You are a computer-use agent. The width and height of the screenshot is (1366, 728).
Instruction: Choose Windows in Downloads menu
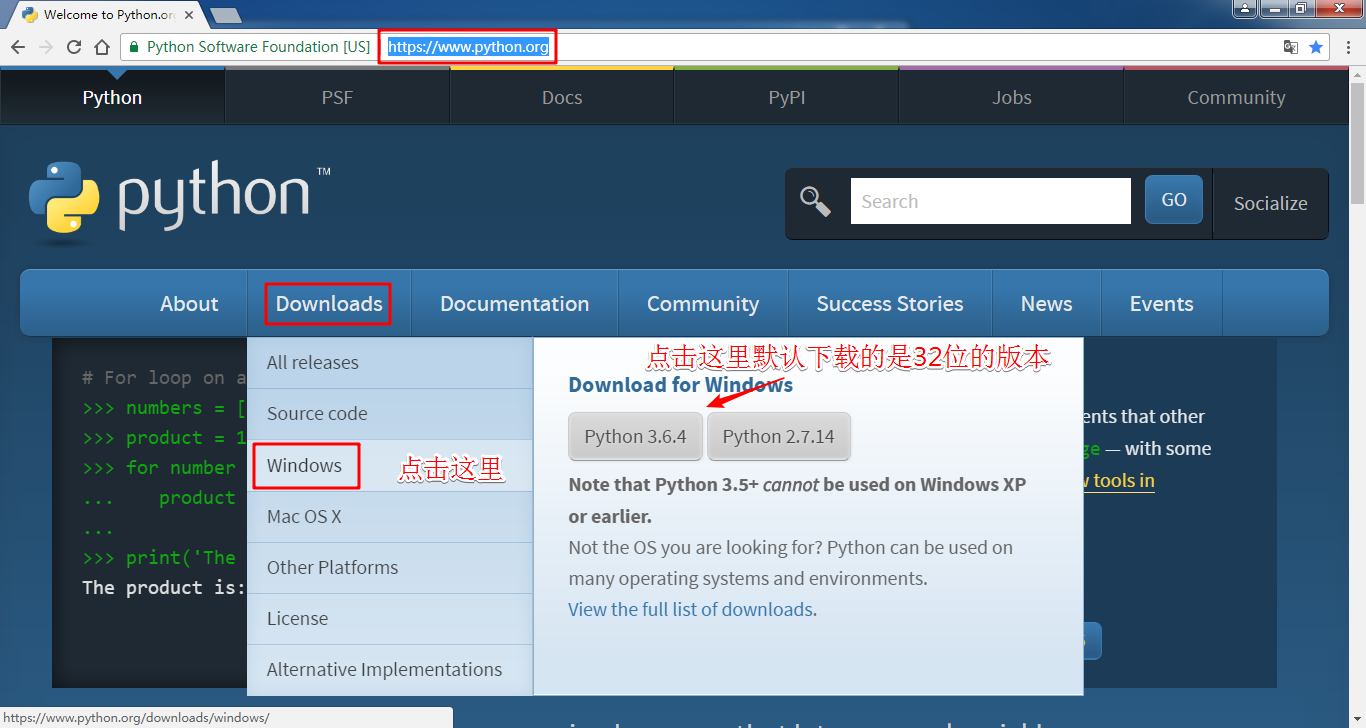coord(390,466)
